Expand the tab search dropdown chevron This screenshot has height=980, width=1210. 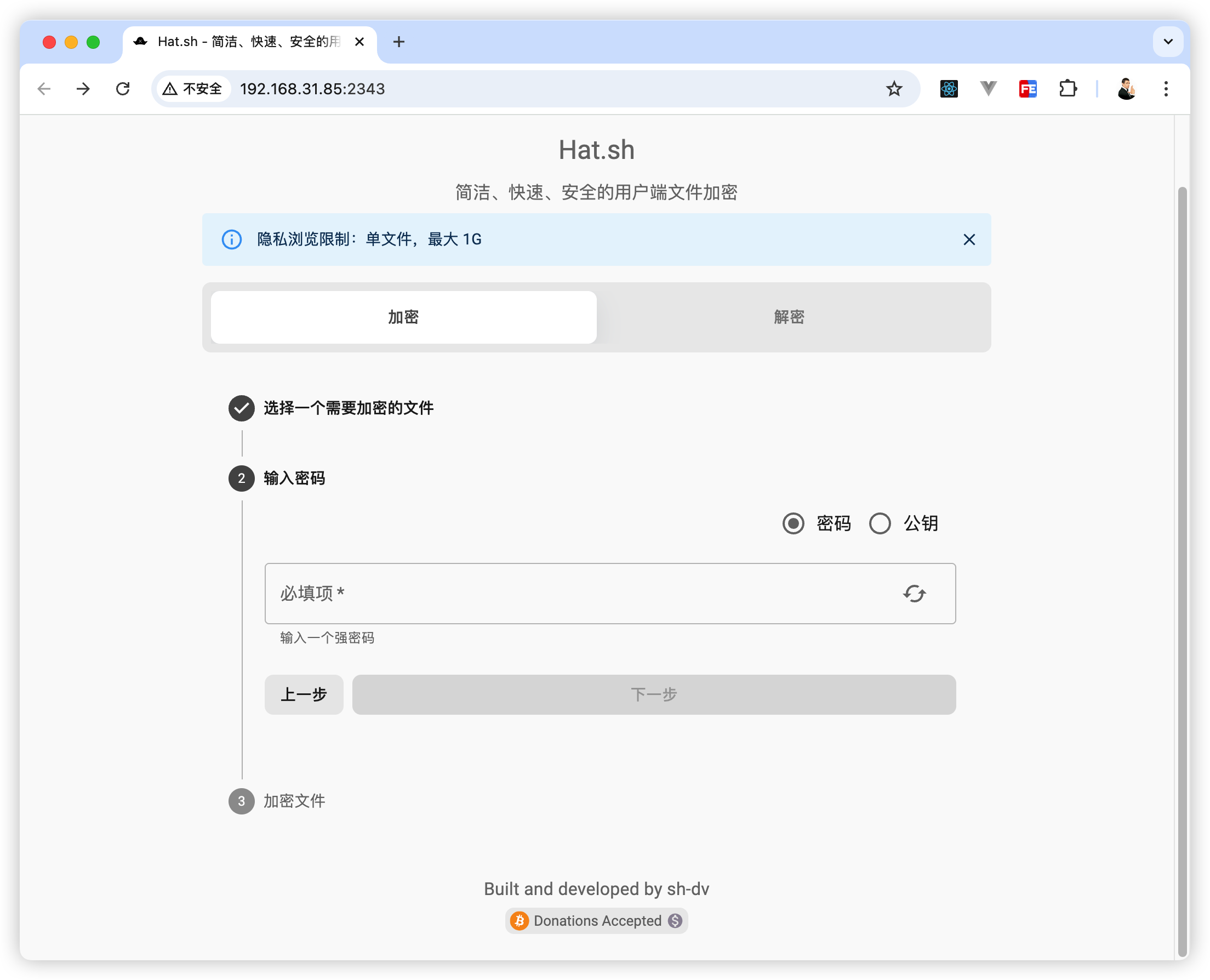click(1168, 42)
